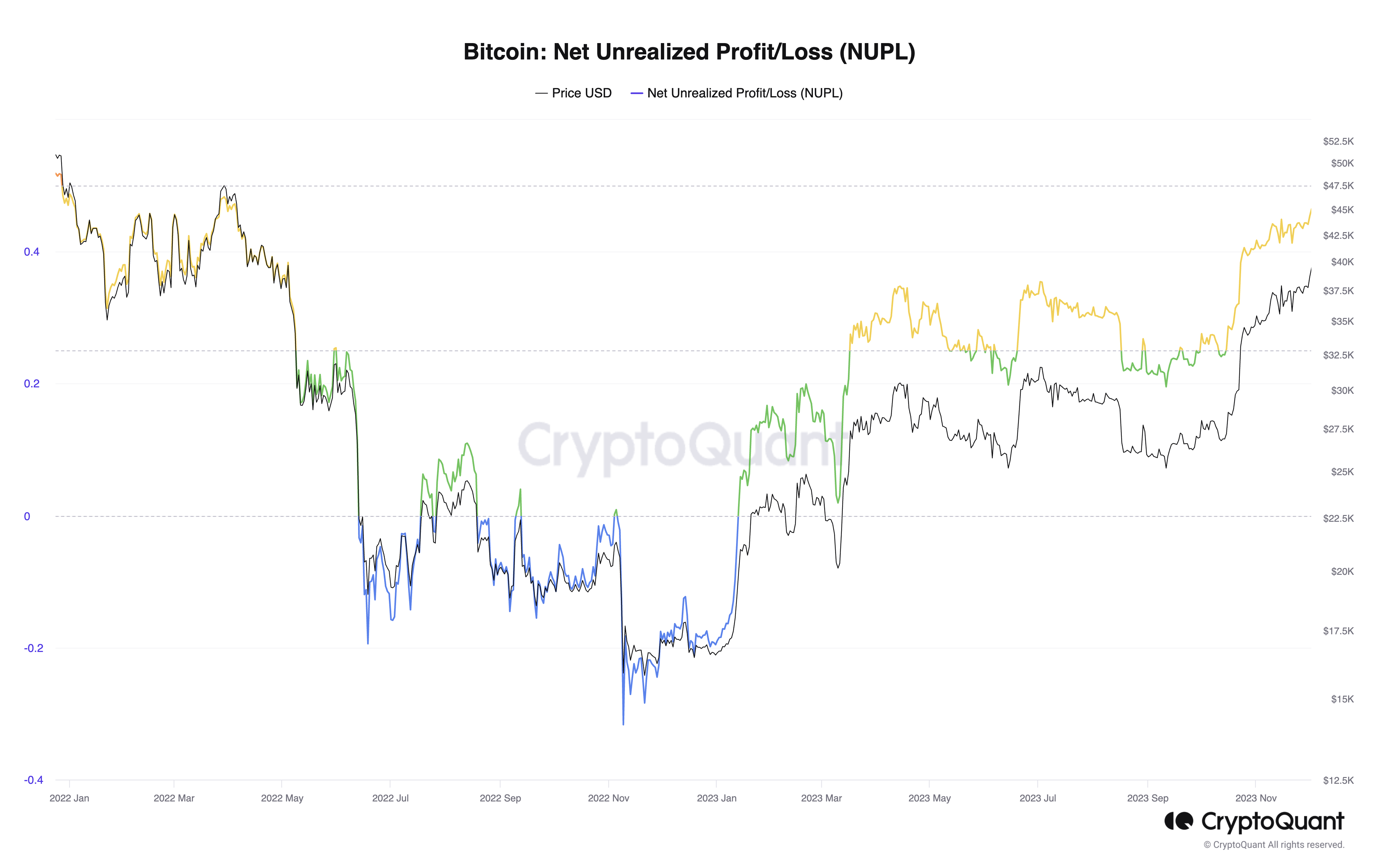Click the black Price USD legend line

pyautogui.click(x=541, y=93)
